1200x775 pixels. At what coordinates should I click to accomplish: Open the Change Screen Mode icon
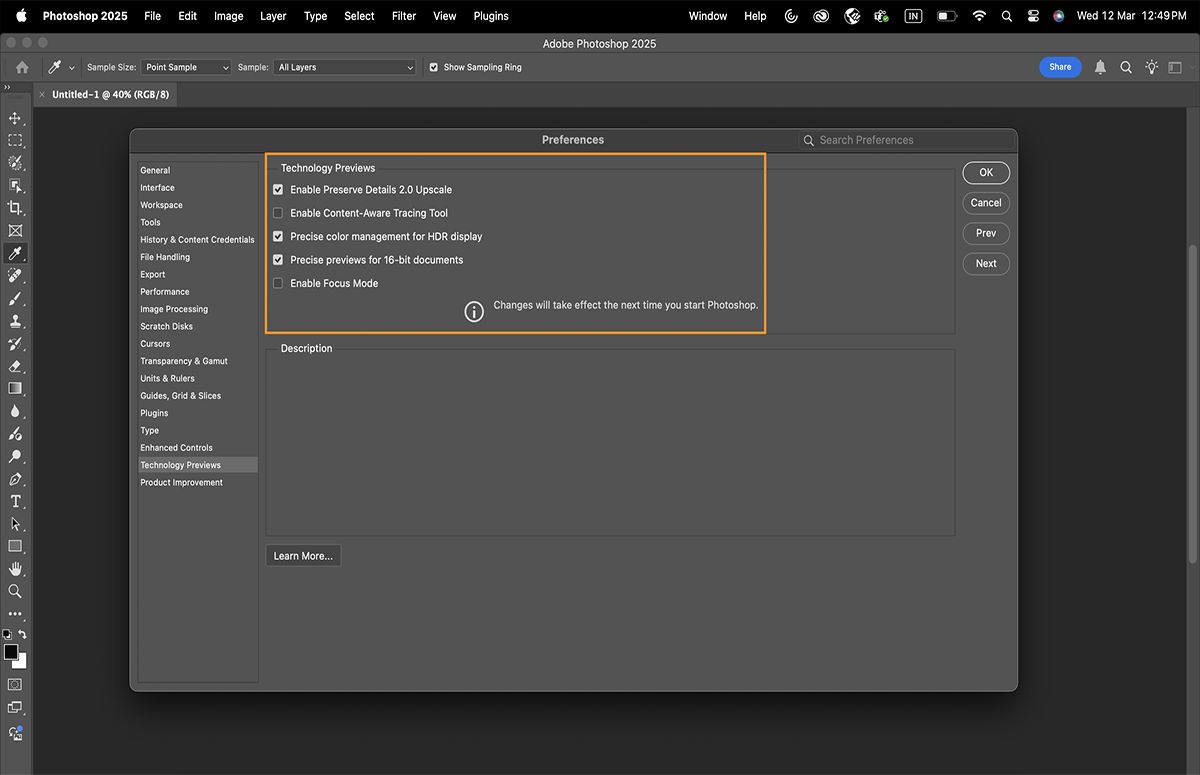point(15,708)
